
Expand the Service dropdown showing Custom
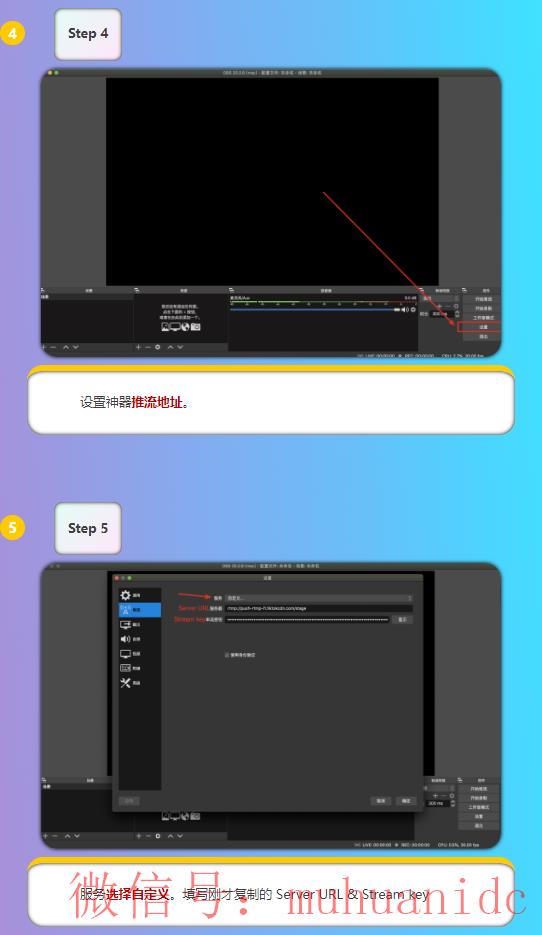[319, 598]
